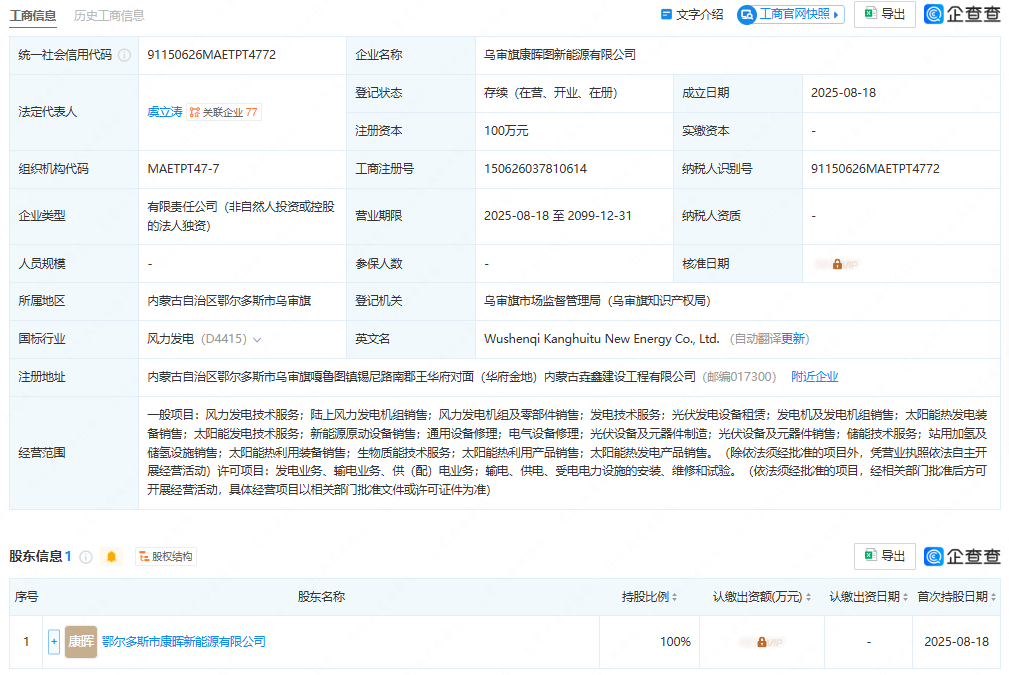Viewport: 1009px width, 675px height.
Task: Sort by 首次持股日期 column
Action: pyautogui.click(x=957, y=597)
